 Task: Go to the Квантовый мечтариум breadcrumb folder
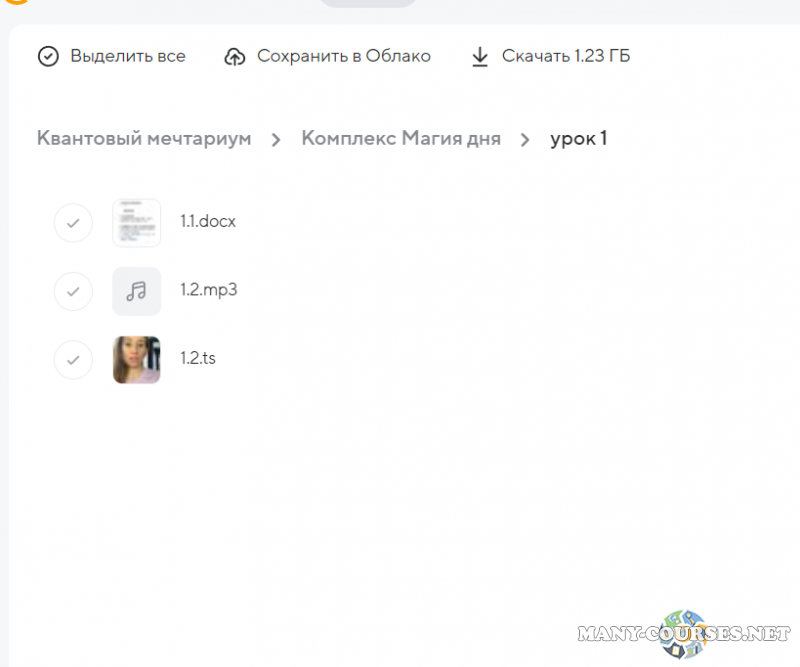(144, 138)
